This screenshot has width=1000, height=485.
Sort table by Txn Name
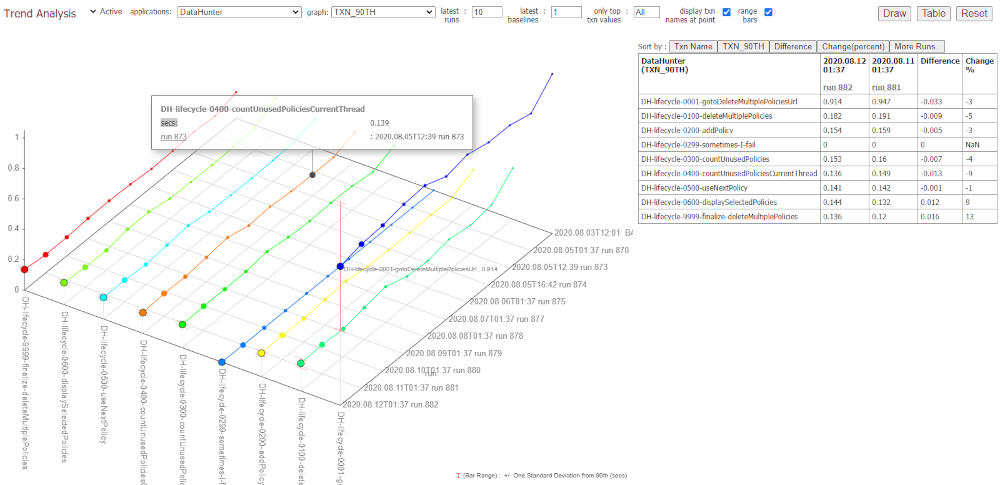pyautogui.click(x=693, y=47)
